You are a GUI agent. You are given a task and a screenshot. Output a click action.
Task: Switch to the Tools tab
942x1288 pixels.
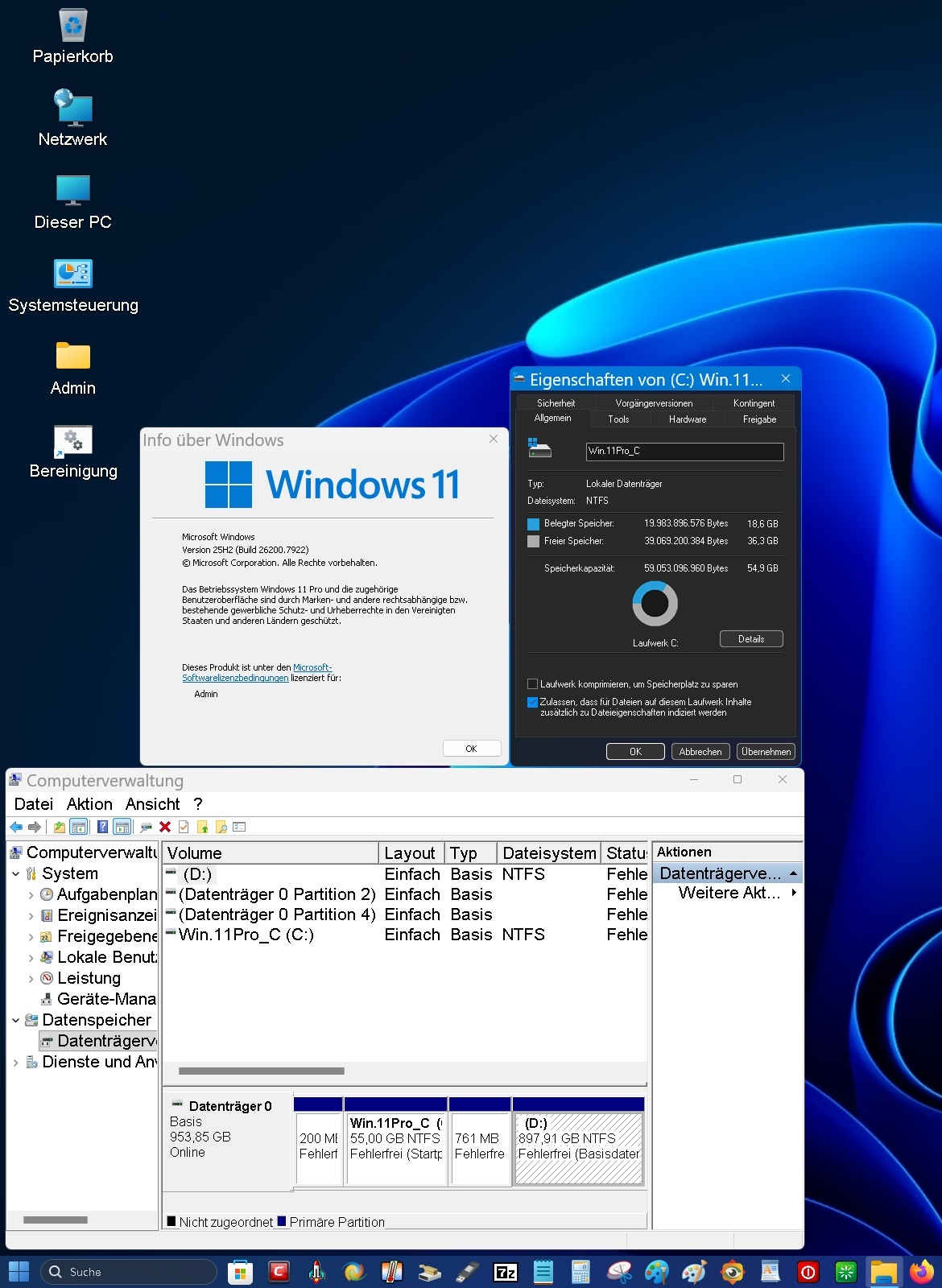click(x=618, y=419)
